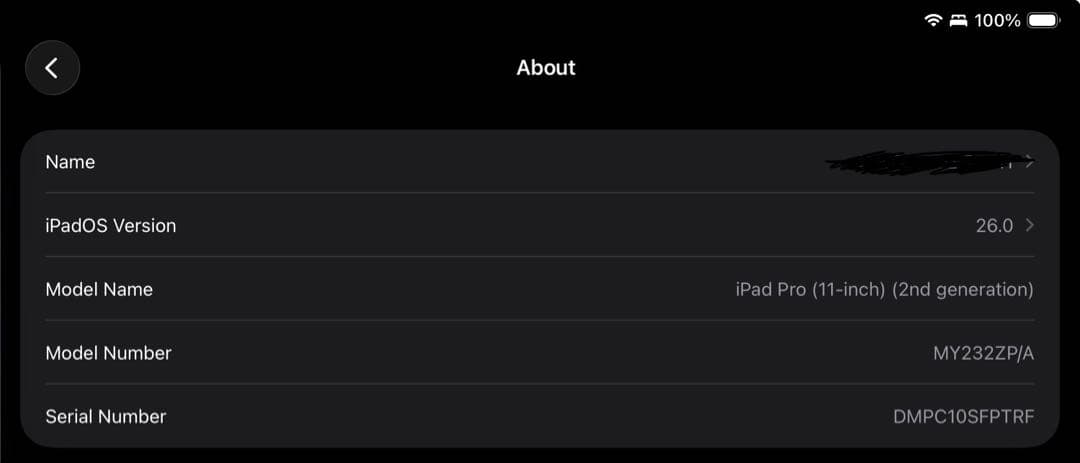Tap the "(2nd generation)" text
This screenshot has width=1080, height=463.
coord(964,290)
